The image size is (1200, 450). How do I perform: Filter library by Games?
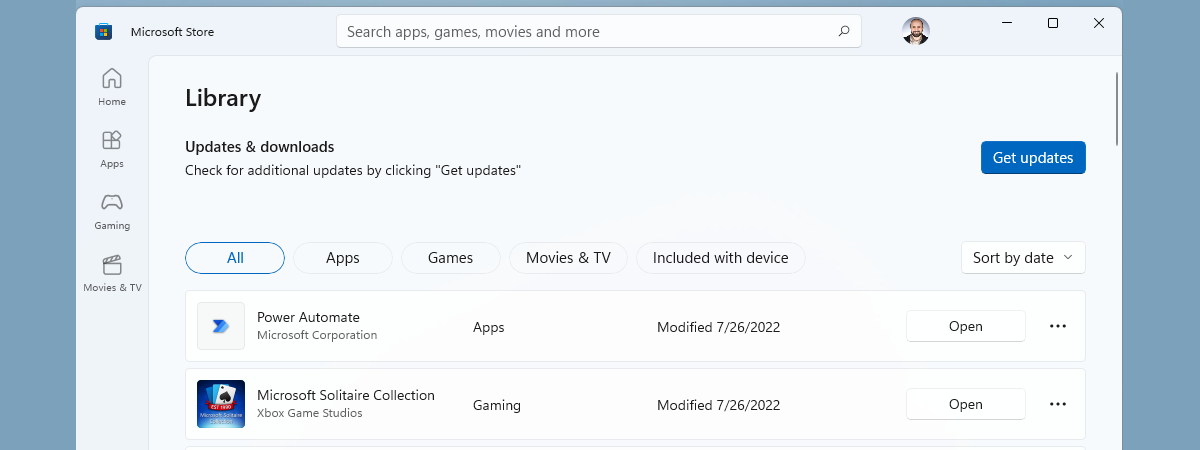[450, 258]
